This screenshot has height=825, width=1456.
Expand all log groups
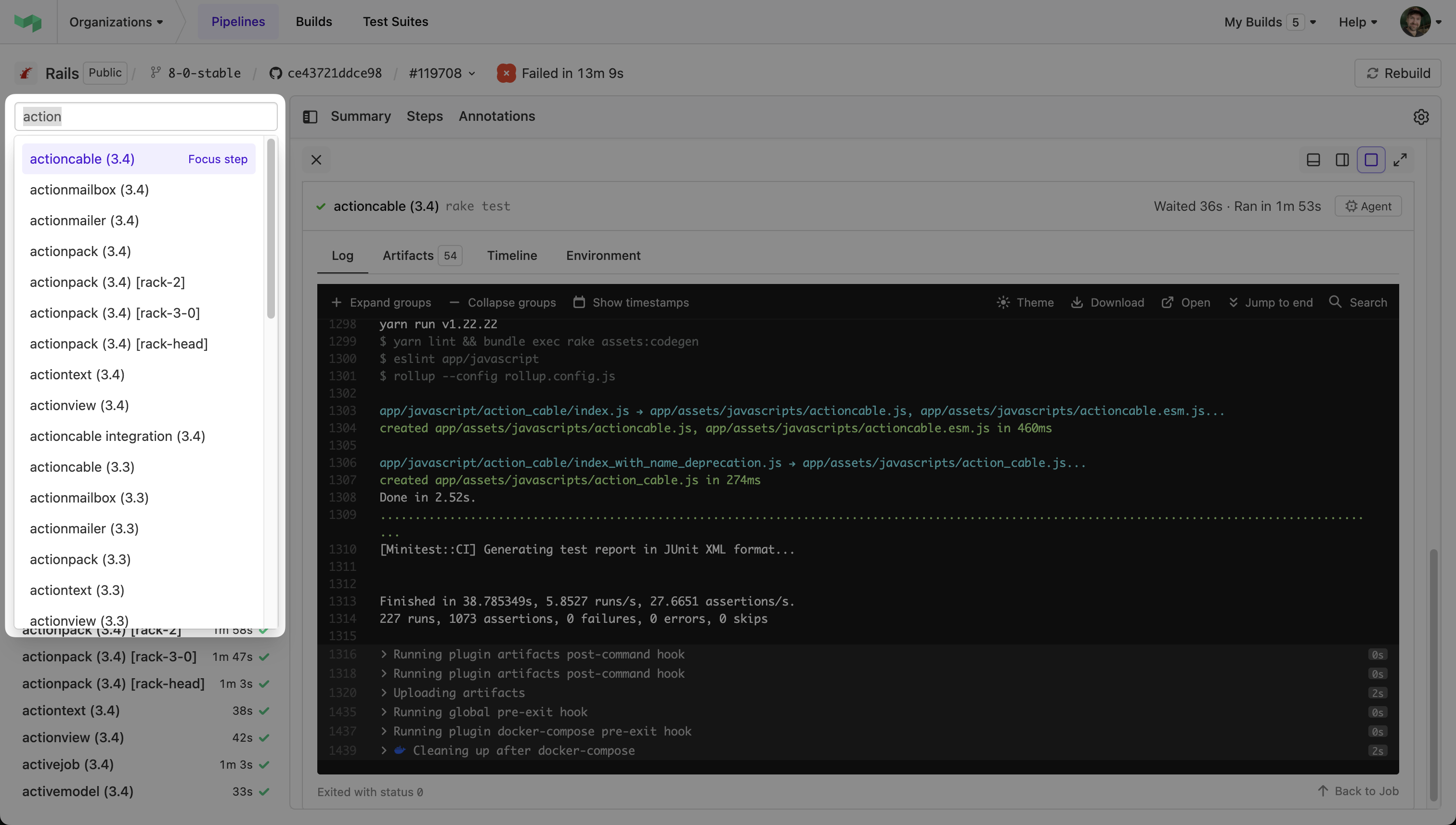tap(380, 303)
